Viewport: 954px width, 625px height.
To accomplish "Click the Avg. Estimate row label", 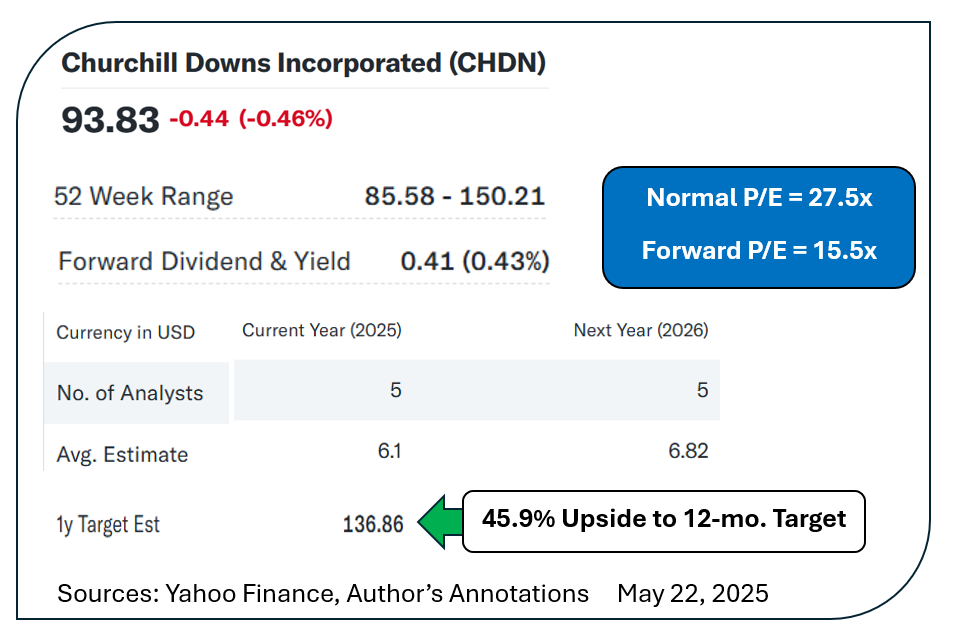I will coord(122,454).
